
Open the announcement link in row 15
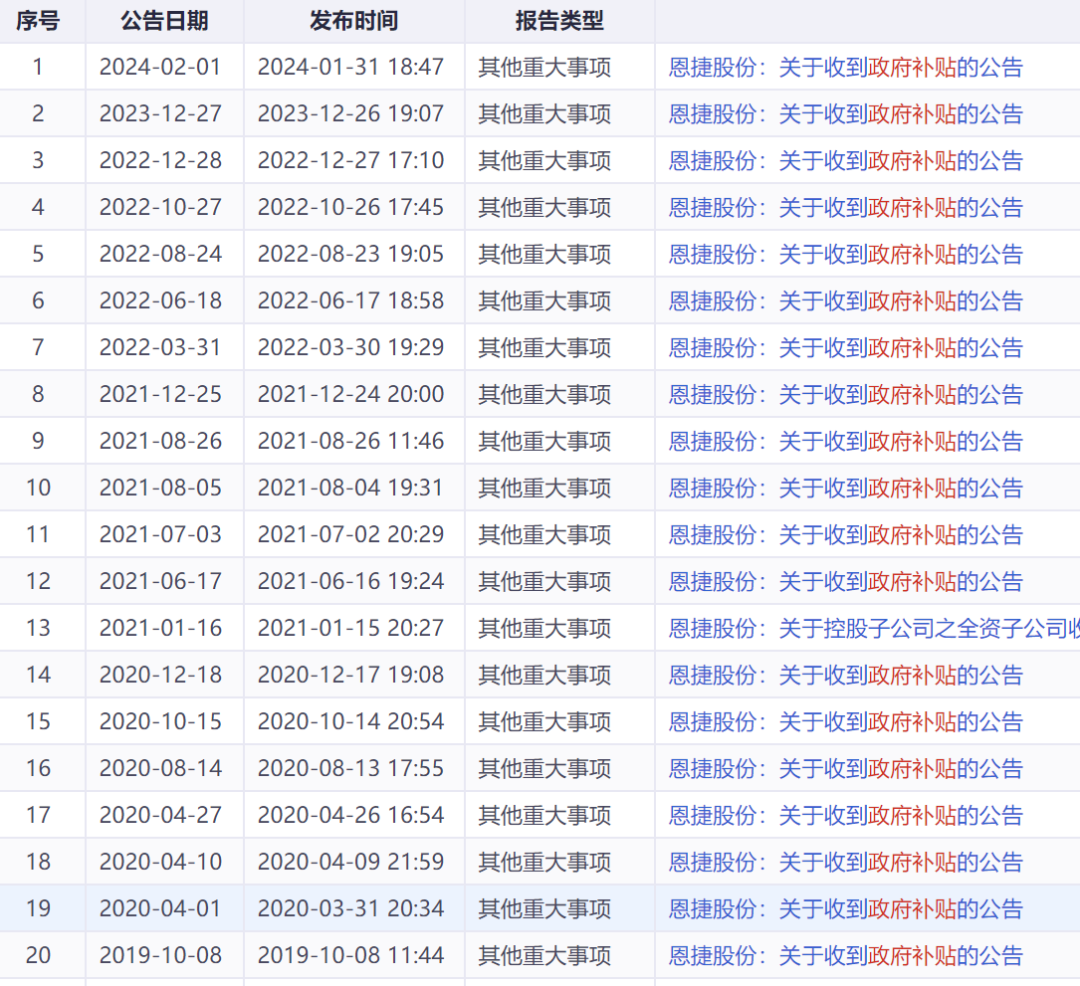click(x=846, y=722)
